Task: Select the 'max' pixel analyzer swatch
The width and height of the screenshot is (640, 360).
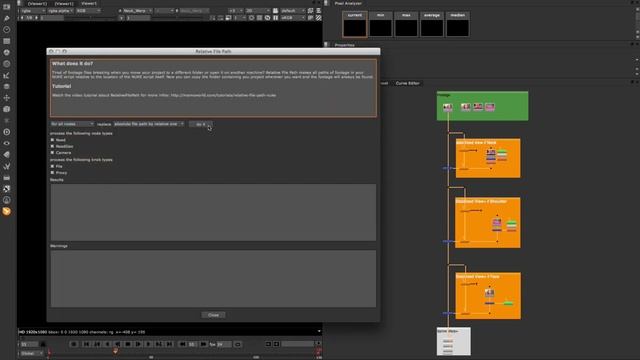Action: 406,24
